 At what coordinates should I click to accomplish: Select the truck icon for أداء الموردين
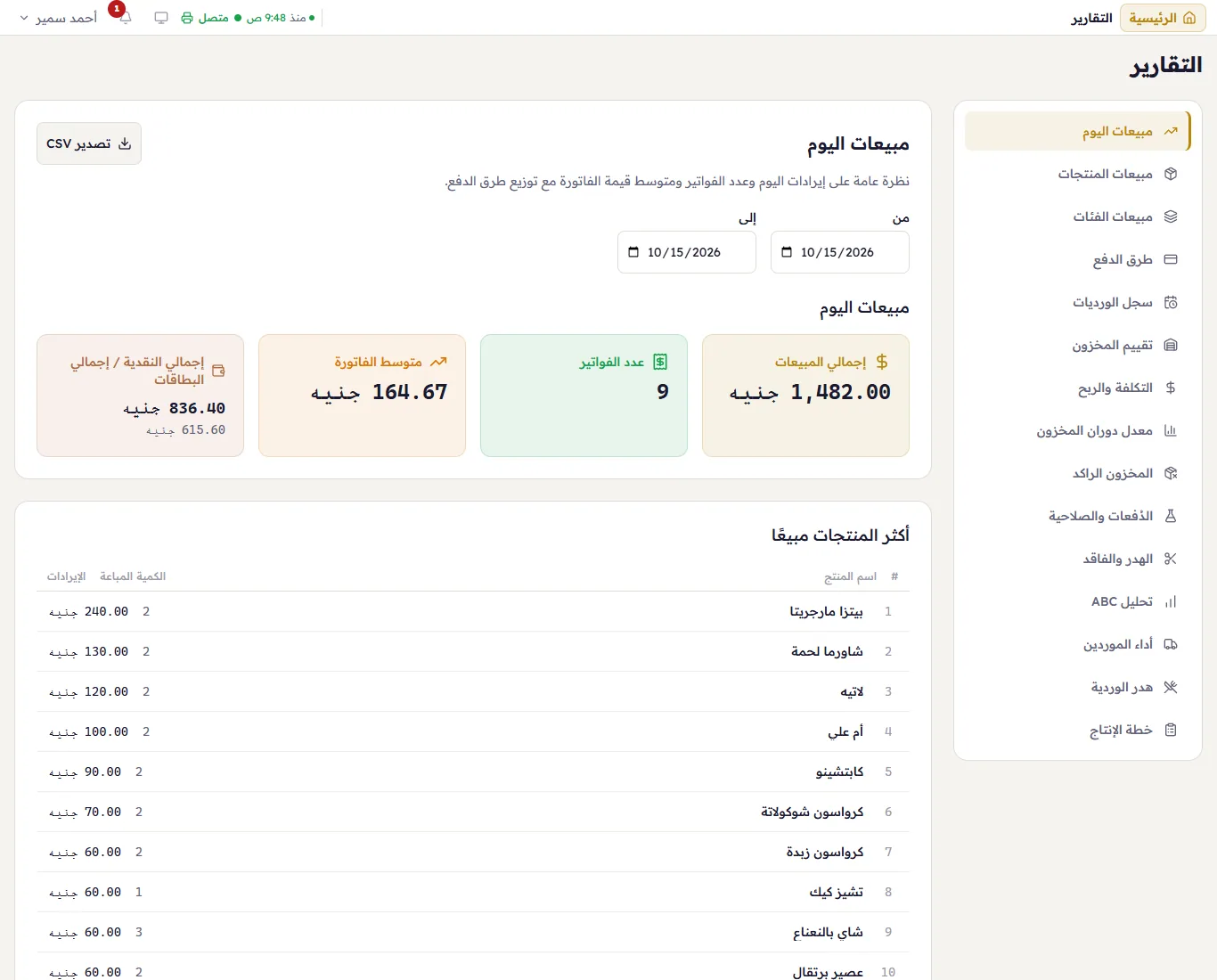point(1171,644)
